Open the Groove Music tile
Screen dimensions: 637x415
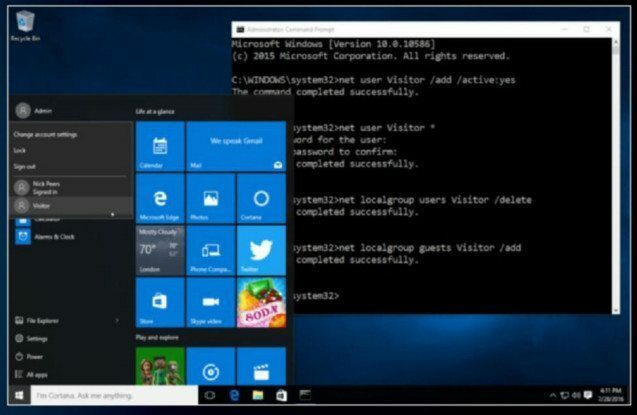click(x=210, y=366)
